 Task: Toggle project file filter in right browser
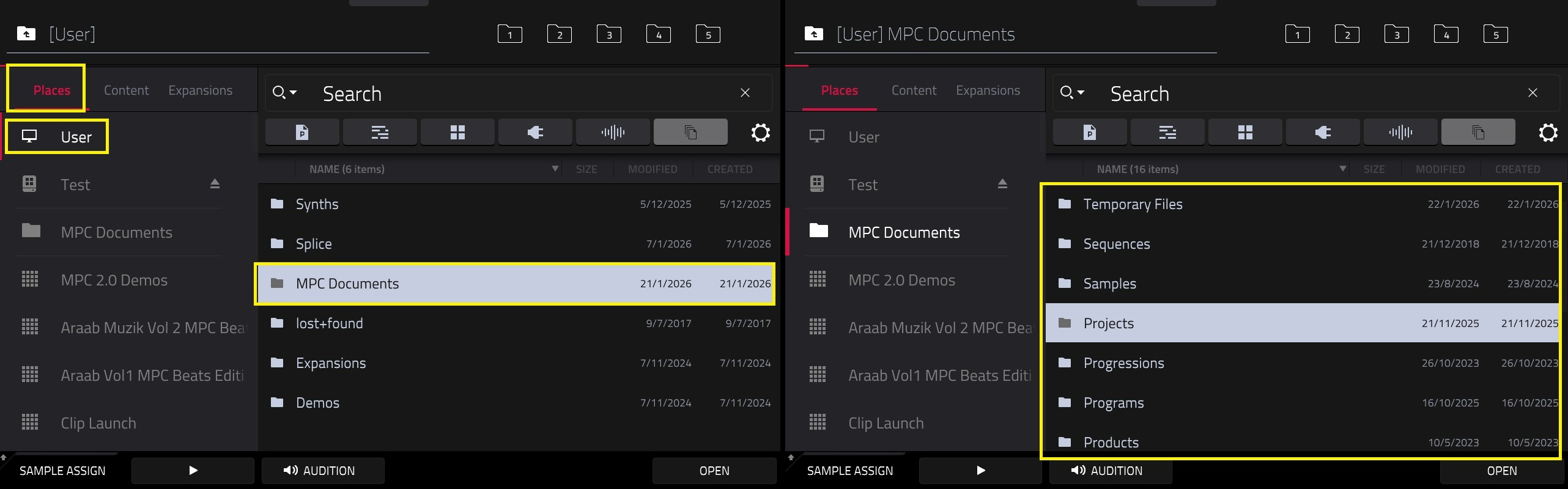click(x=1090, y=132)
